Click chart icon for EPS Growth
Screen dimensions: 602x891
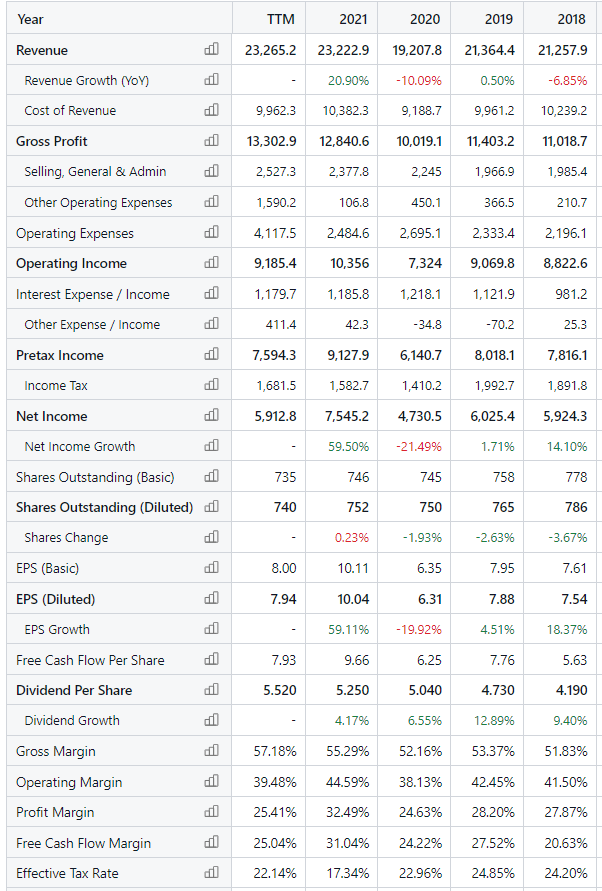tap(211, 628)
